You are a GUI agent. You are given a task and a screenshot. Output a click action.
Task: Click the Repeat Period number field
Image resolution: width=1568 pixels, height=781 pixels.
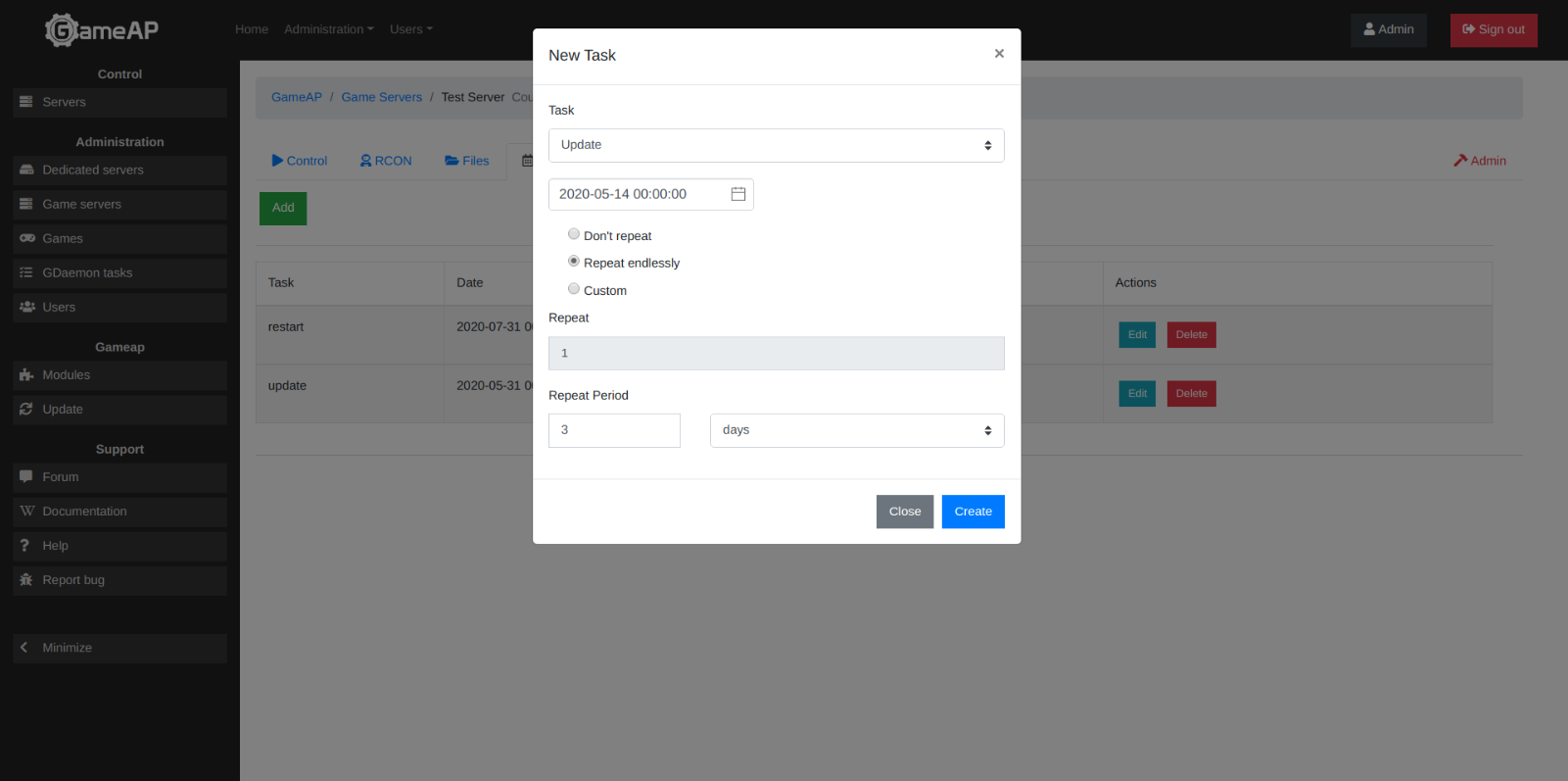pyautogui.click(x=614, y=430)
